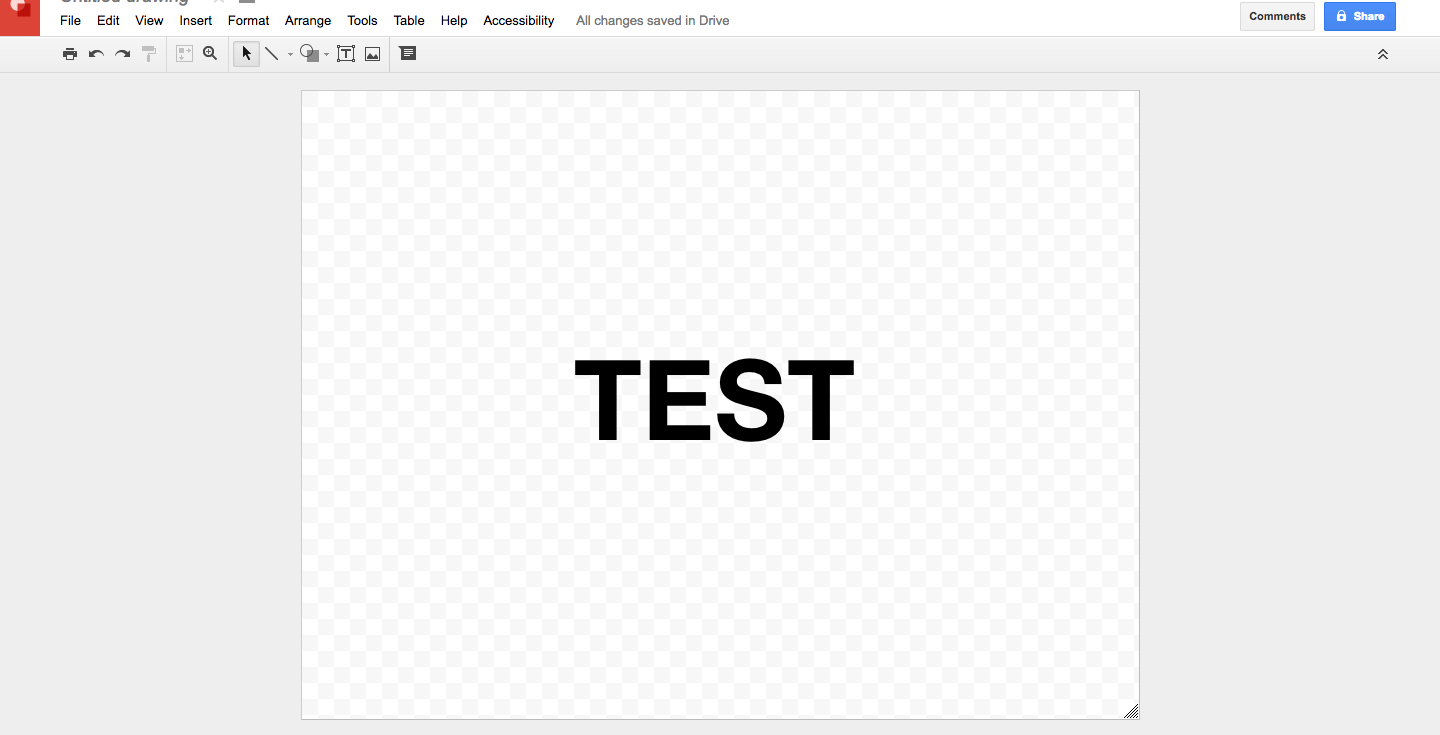Viewport: 1440px width, 735px height.
Task: Click the Insert comment toolbar icon
Action: pos(408,54)
